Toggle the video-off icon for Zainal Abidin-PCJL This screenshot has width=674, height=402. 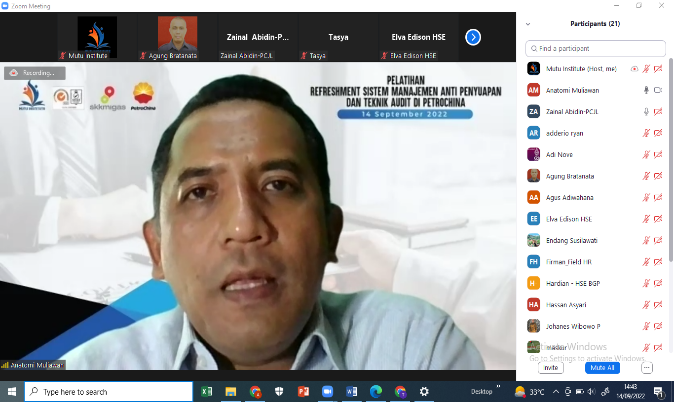(x=659, y=111)
